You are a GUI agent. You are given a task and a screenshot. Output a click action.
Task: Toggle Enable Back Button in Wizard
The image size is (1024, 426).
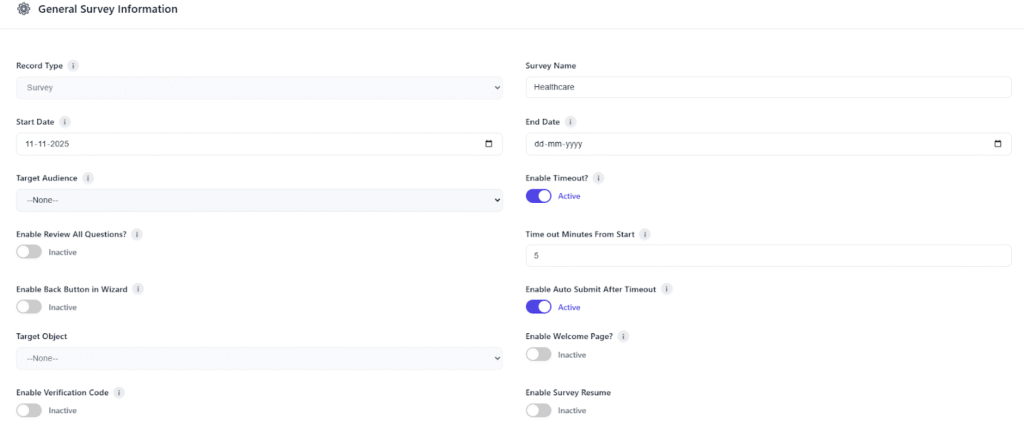click(29, 307)
